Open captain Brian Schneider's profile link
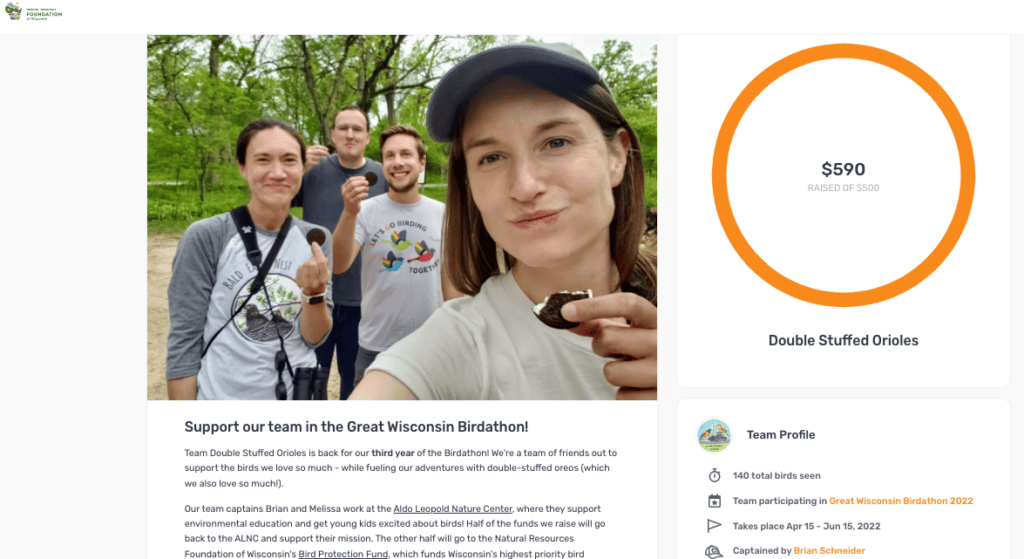The width and height of the screenshot is (1024, 559). (x=829, y=551)
